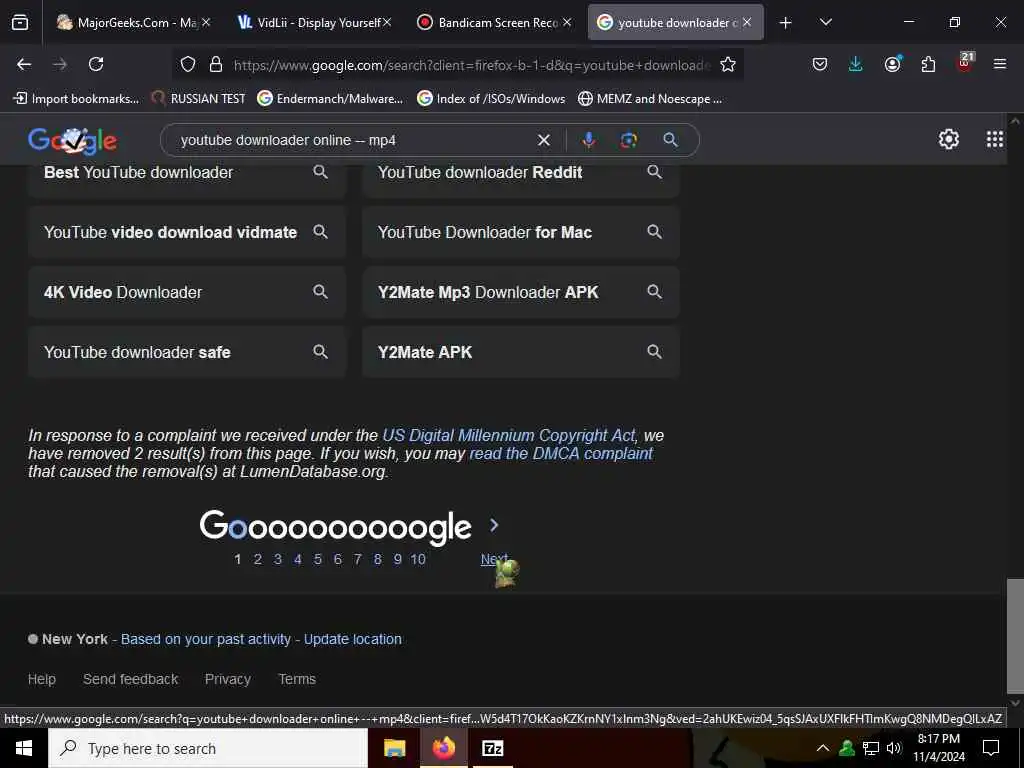Open the Pocket save icon
Image resolution: width=1024 pixels, height=768 pixels.
[x=820, y=64]
